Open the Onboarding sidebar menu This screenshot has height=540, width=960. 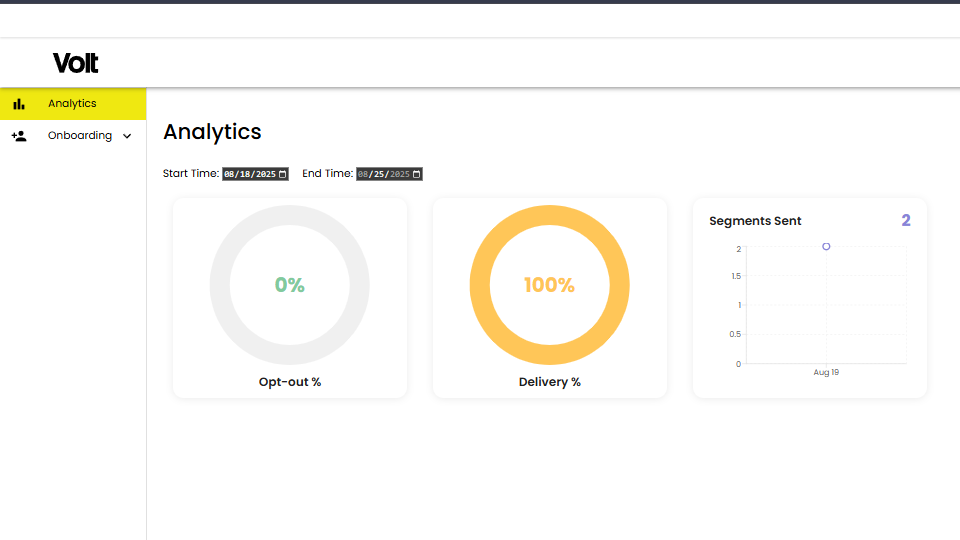79,136
